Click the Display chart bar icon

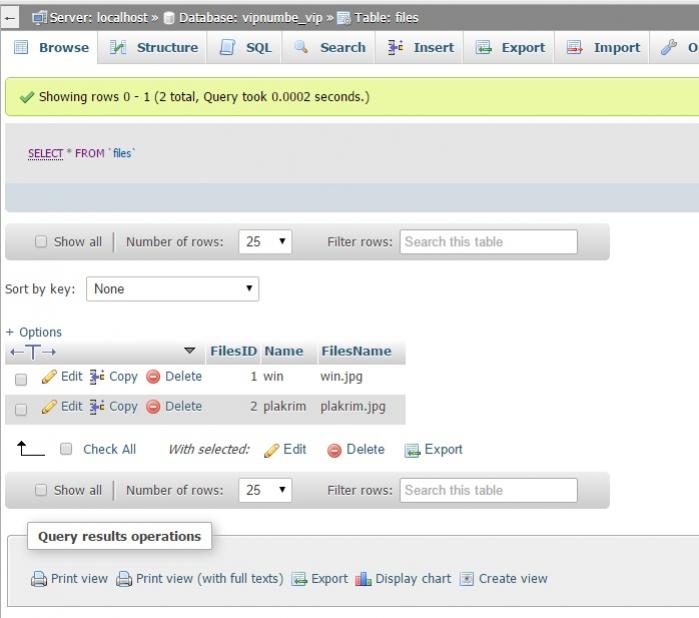363,579
